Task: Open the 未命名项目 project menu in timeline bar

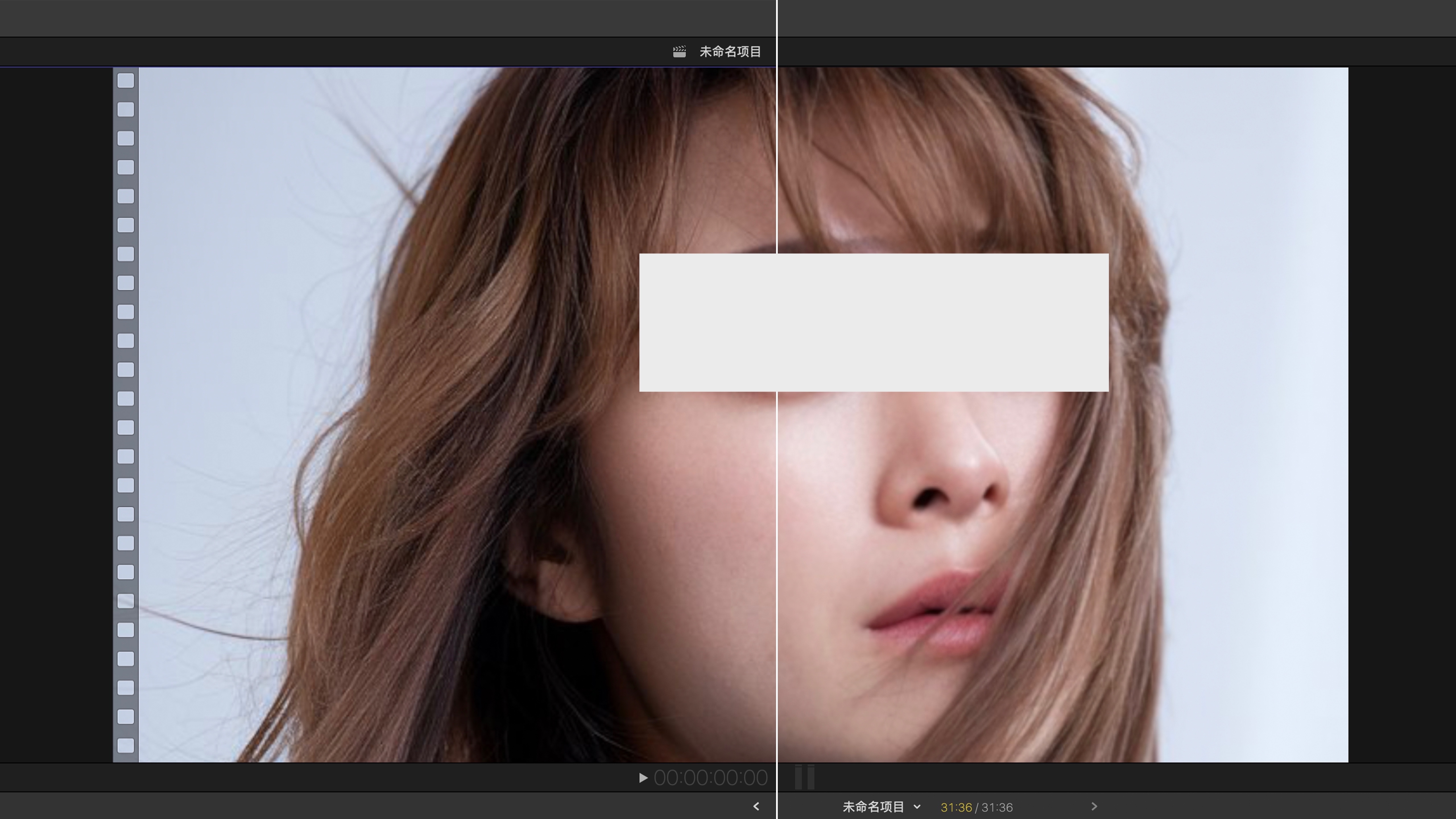Action: pos(873,807)
